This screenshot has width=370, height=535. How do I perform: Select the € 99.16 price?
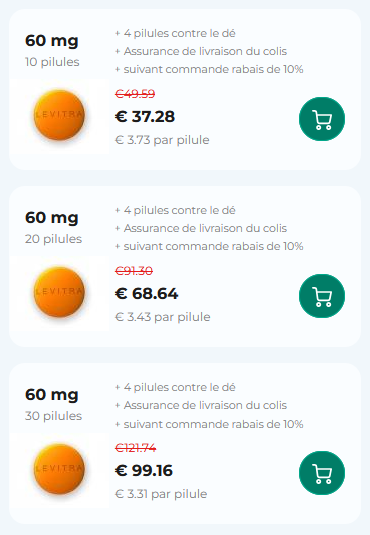[144, 471]
